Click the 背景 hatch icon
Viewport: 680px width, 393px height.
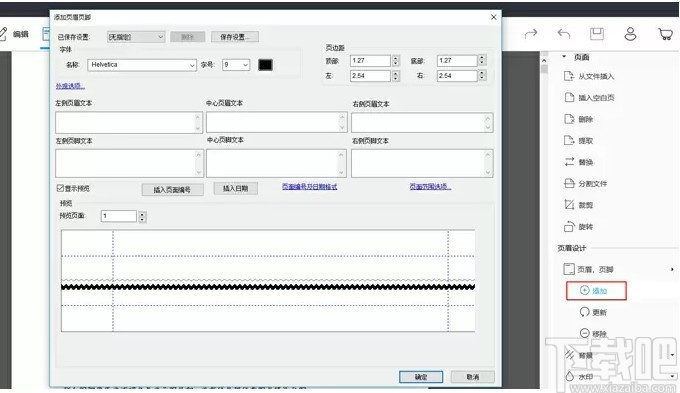point(569,354)
